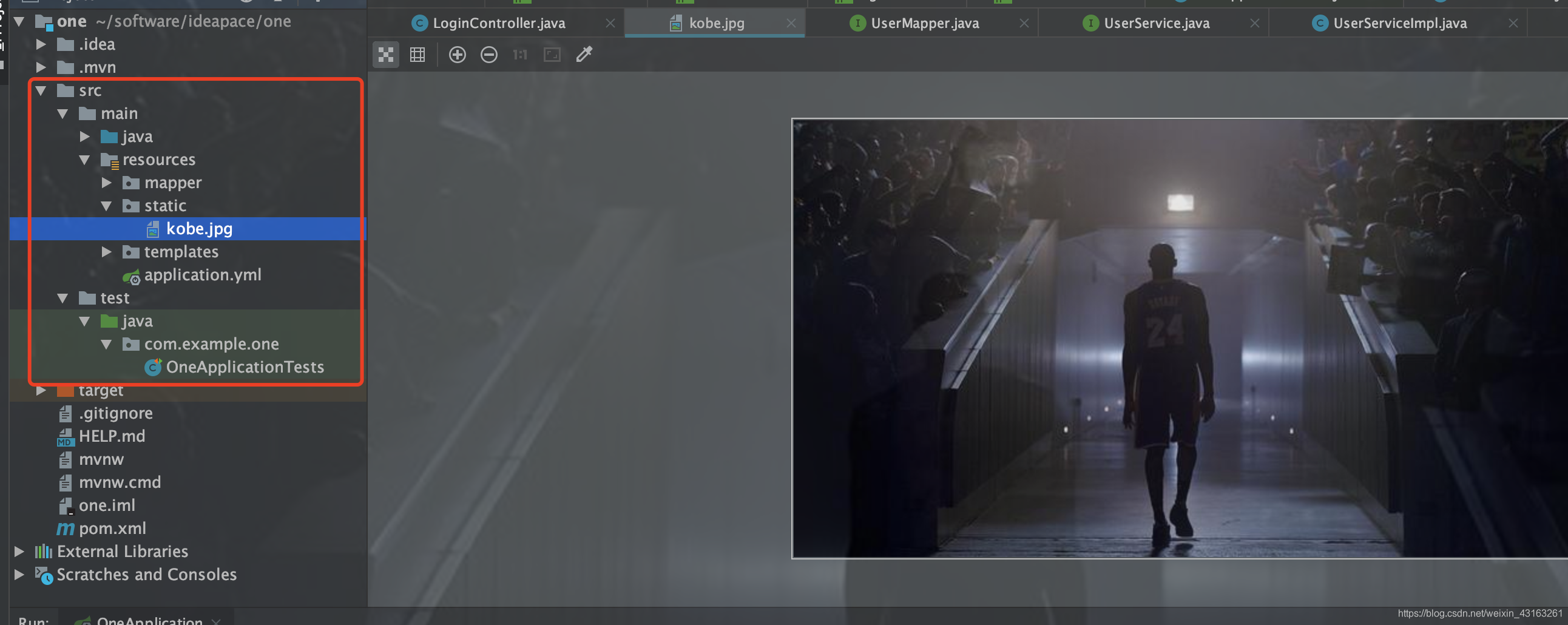The image size is (1568, 625).
Task: Expand the mapper folder
Action: [107, 183]
